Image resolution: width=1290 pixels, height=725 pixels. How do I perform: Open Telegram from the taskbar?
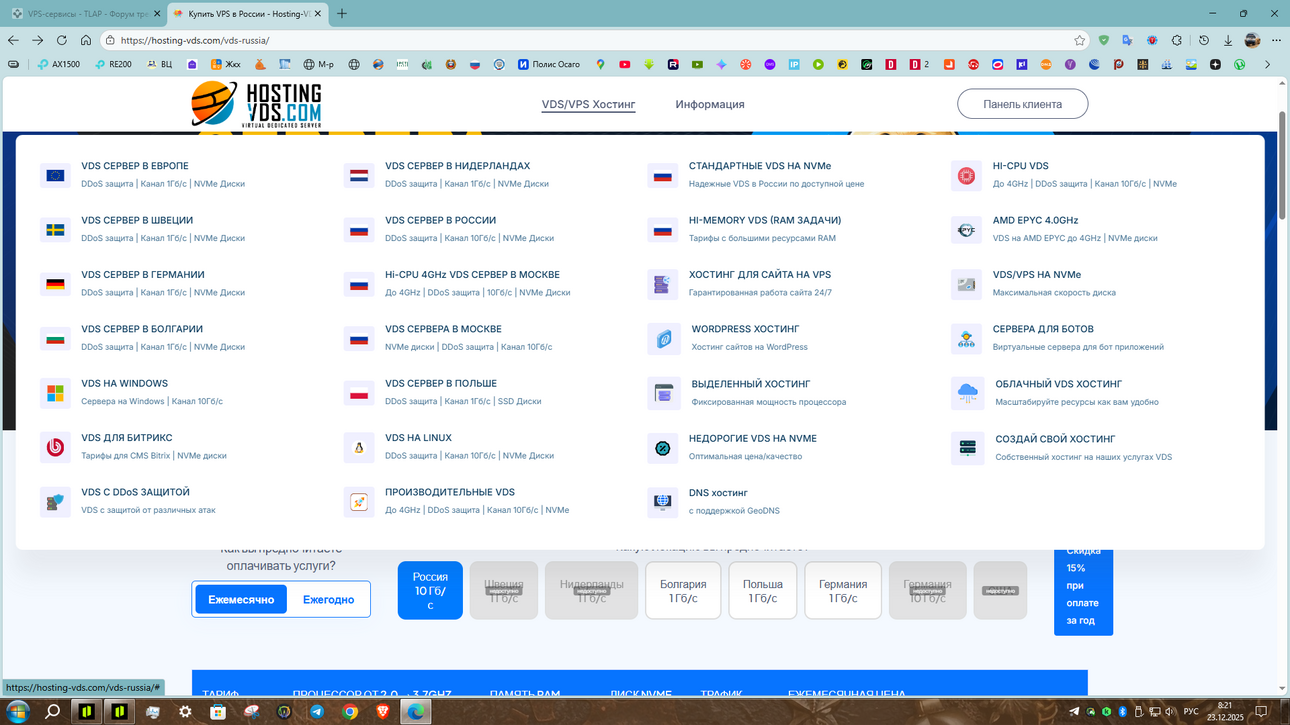point(317,711)
